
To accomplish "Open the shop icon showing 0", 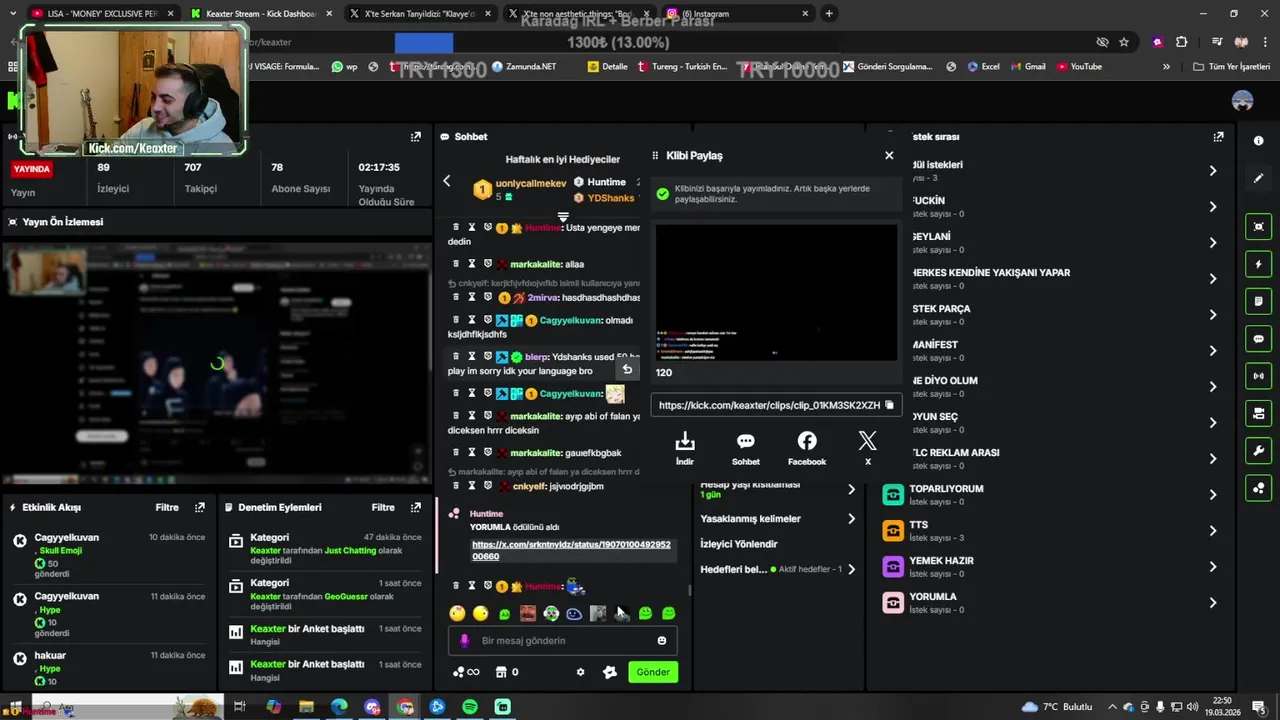I will [507, 672].
